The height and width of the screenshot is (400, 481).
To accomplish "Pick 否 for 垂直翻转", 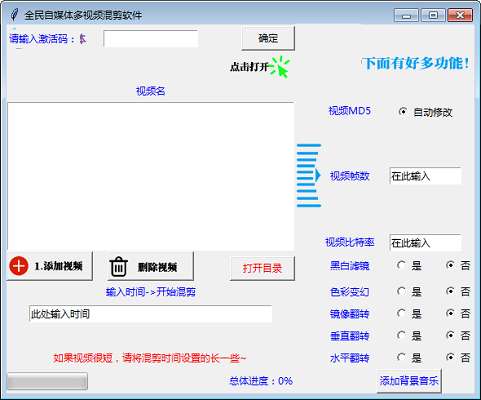I will coord(450,335).
